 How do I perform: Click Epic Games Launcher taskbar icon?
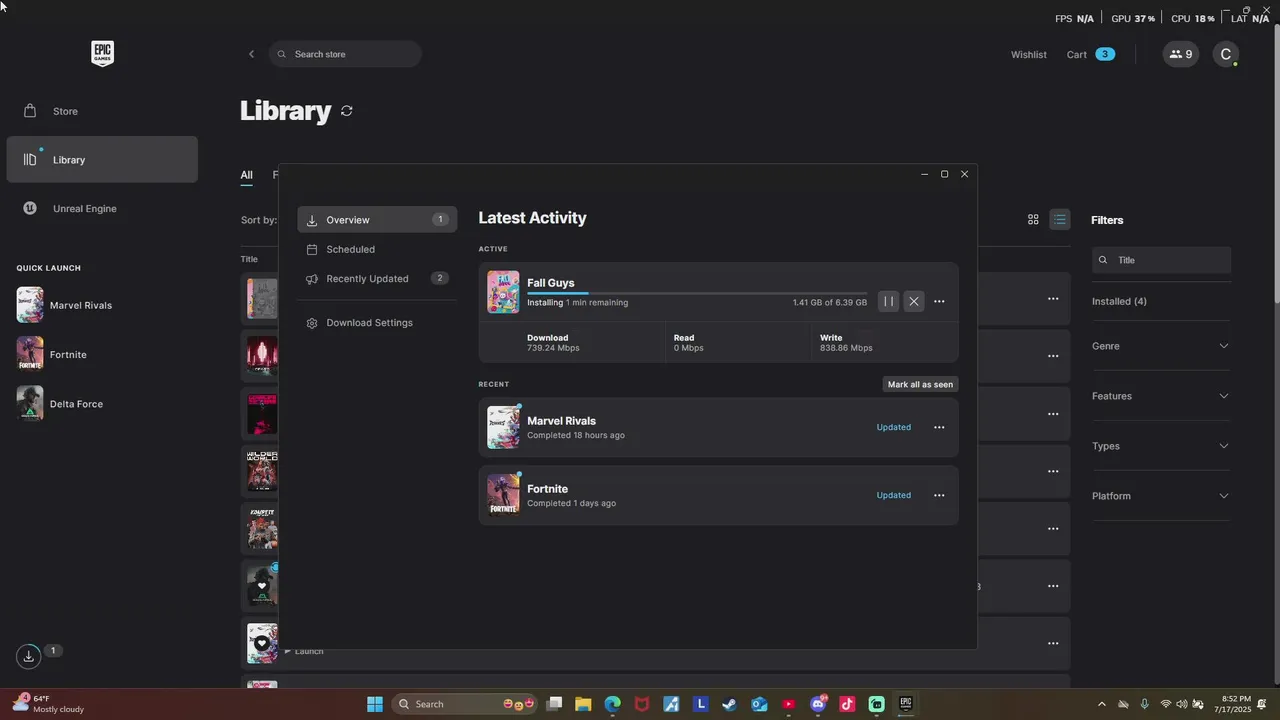[906, 704]
